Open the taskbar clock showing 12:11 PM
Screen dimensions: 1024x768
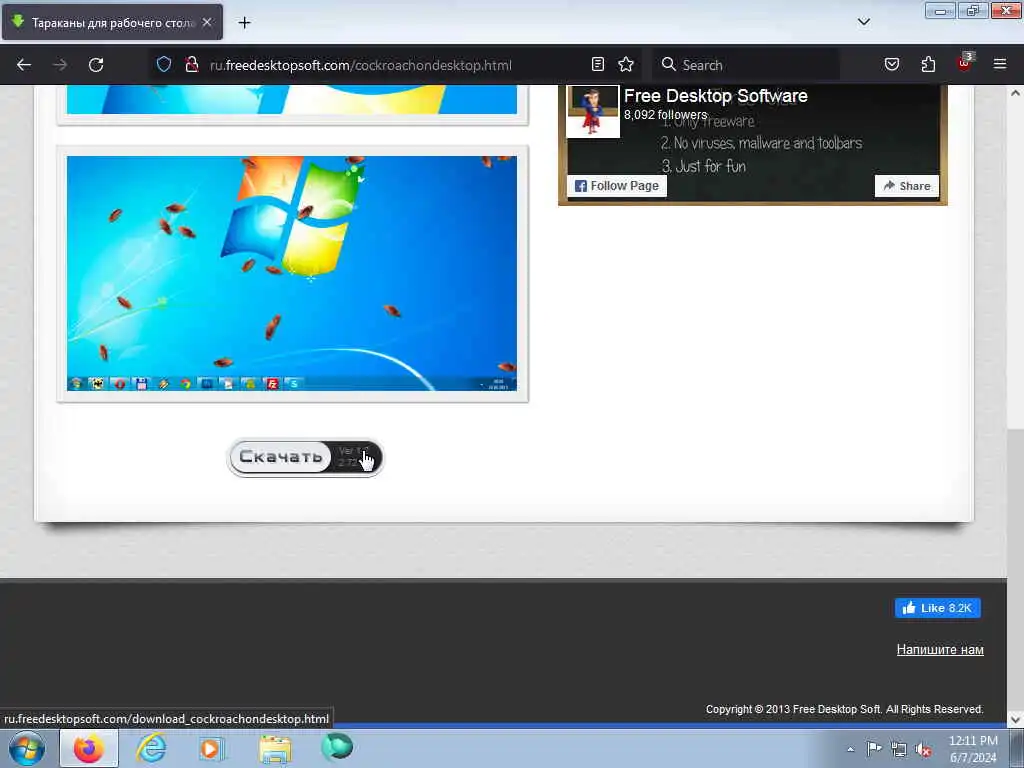[973, 748]
